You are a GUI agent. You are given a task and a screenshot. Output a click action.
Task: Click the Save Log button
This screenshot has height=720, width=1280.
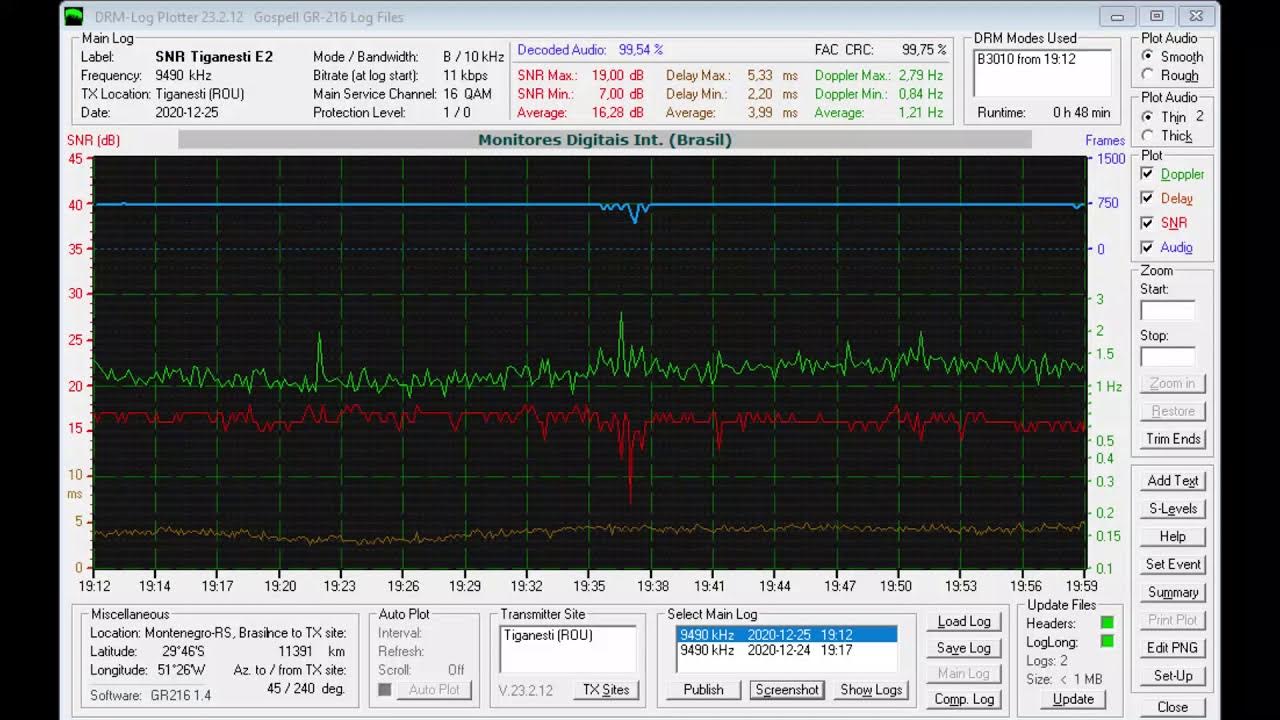coord(964,648)
